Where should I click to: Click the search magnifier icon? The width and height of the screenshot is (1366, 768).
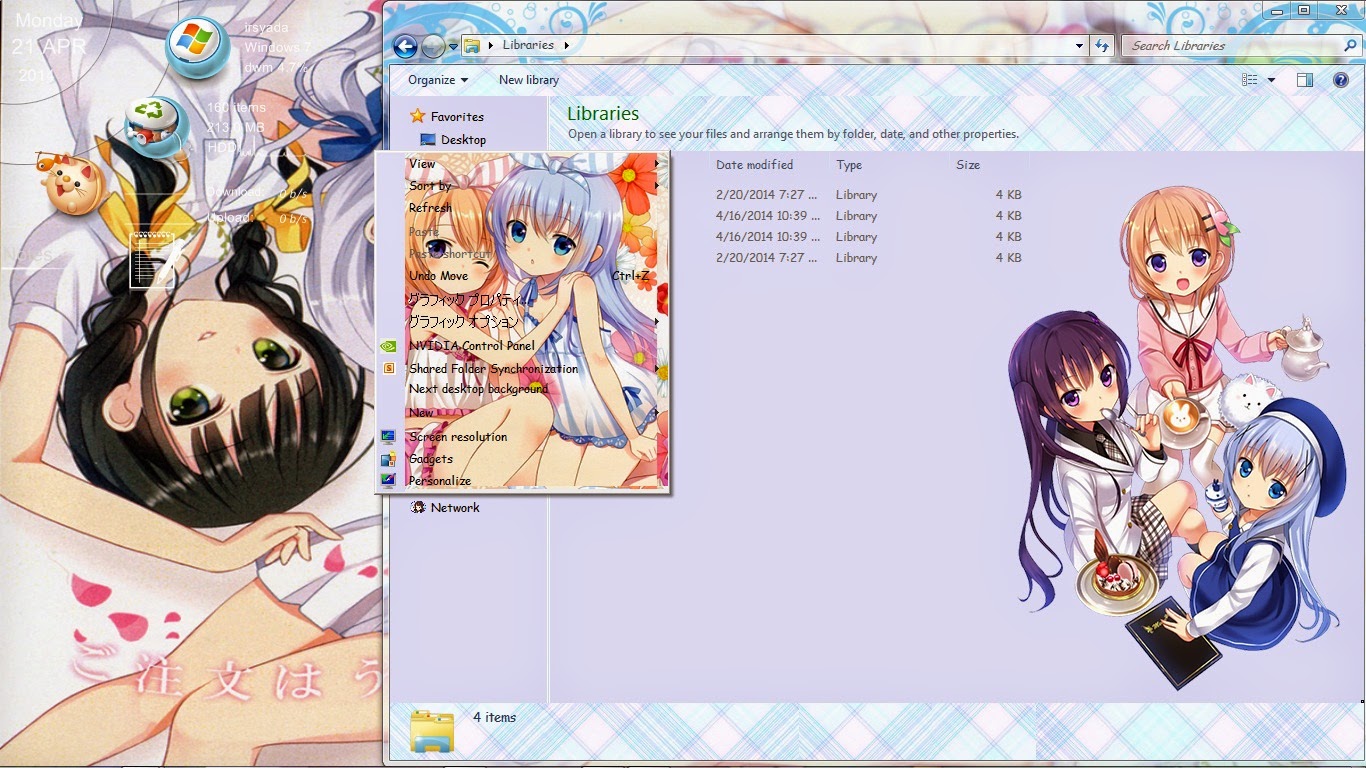click(1351, 46)
